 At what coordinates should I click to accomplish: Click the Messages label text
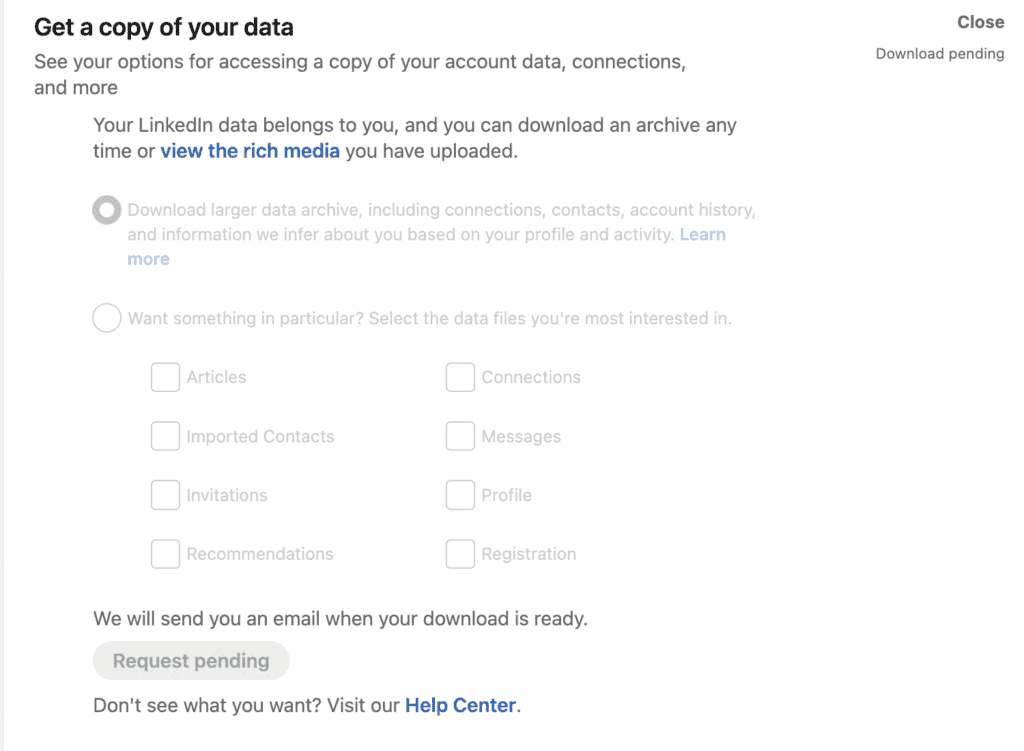pos(521,436)
